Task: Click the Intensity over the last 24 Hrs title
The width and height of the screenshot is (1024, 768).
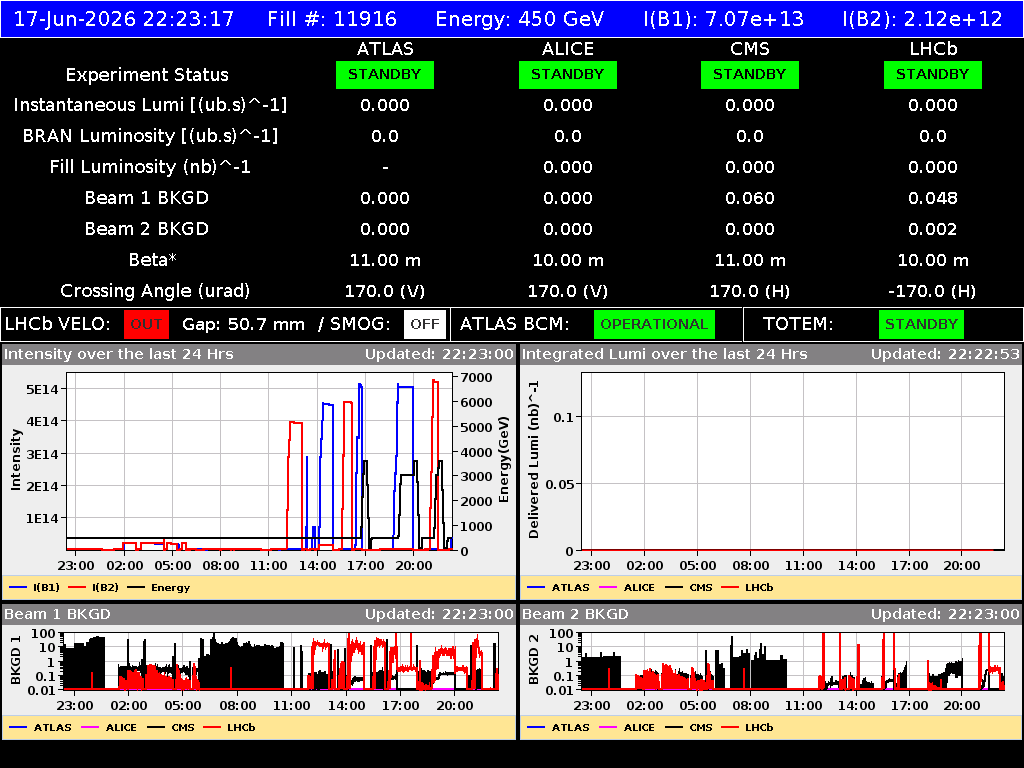Action: [118, 355]
